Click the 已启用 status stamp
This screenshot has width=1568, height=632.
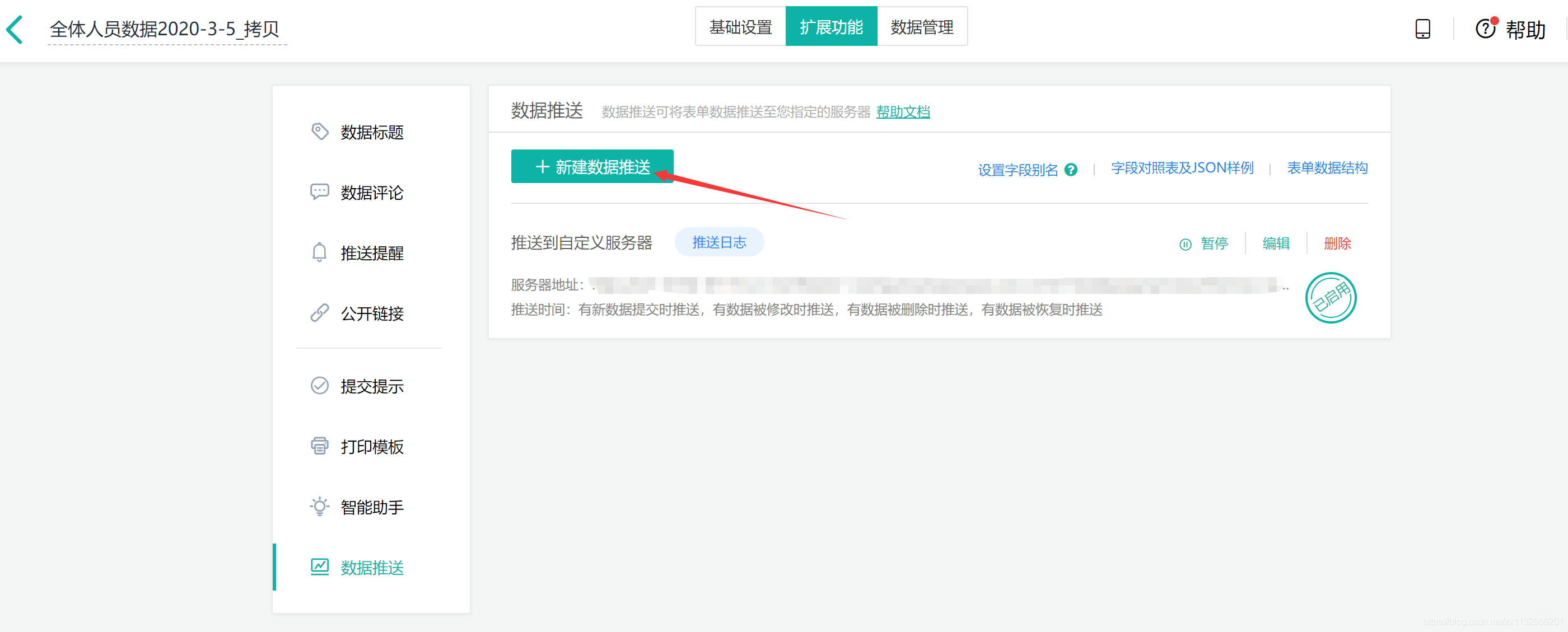pos(1331,297)
